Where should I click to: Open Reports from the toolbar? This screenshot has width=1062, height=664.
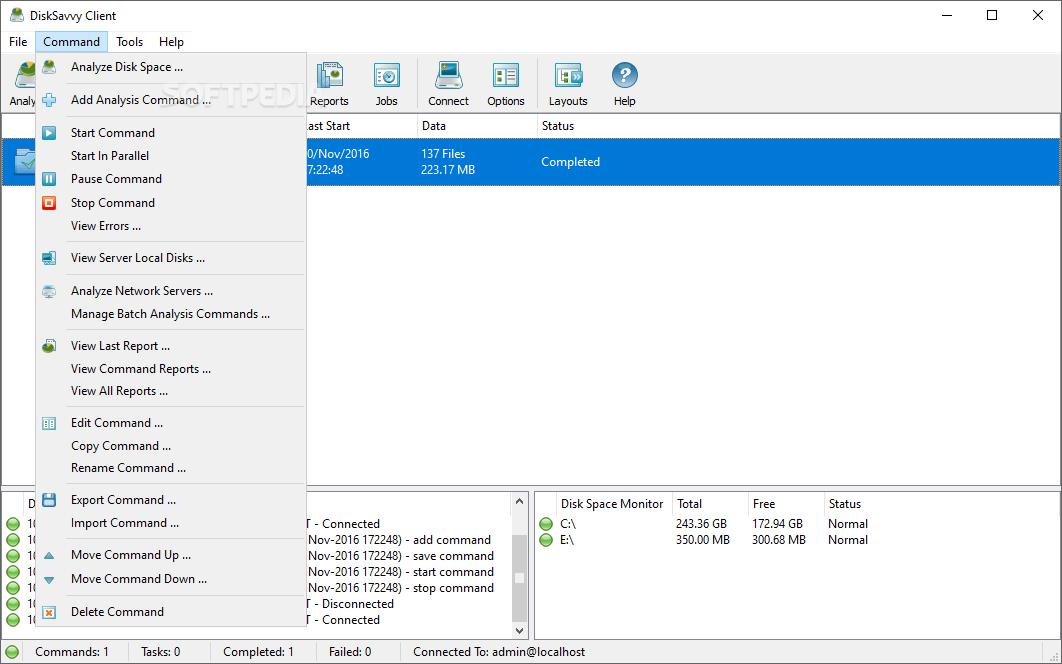pyautogui.click(x=329, y=84)
